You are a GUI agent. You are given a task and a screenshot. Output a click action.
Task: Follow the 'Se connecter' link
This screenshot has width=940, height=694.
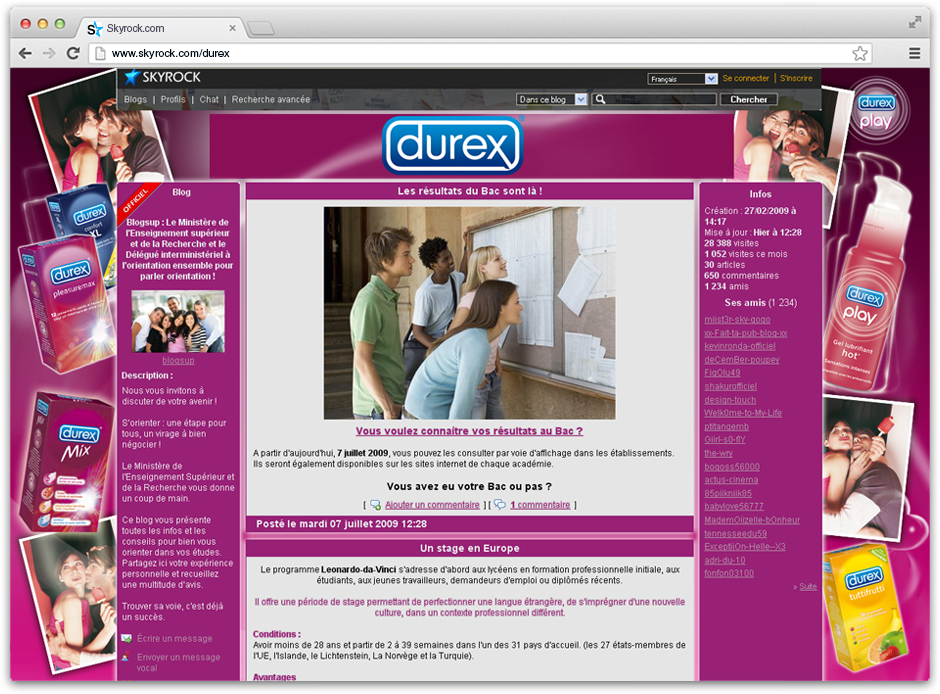(x=745, y=78)
